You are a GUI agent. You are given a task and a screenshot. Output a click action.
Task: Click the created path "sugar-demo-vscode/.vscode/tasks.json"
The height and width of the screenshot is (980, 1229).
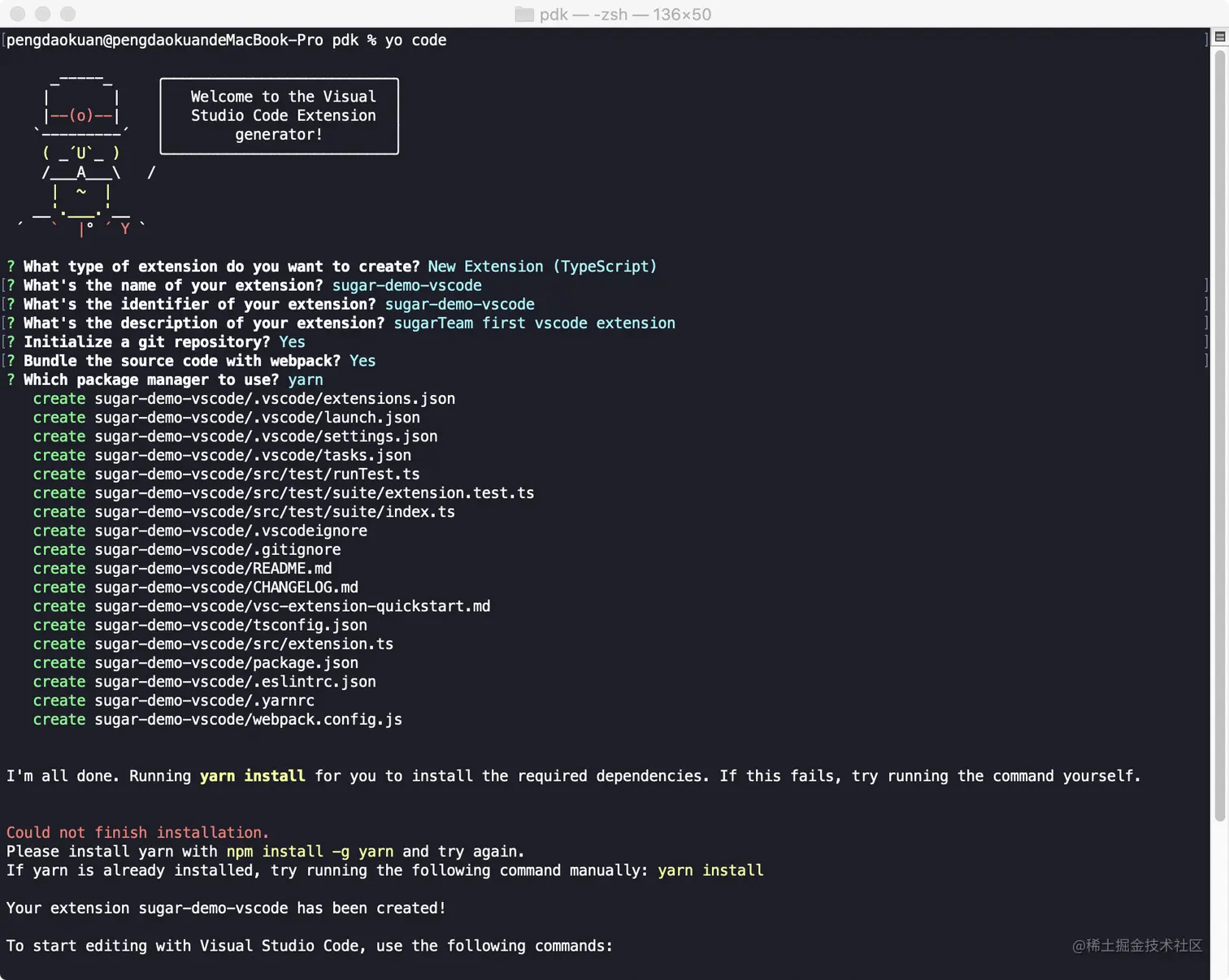[253, 455]
